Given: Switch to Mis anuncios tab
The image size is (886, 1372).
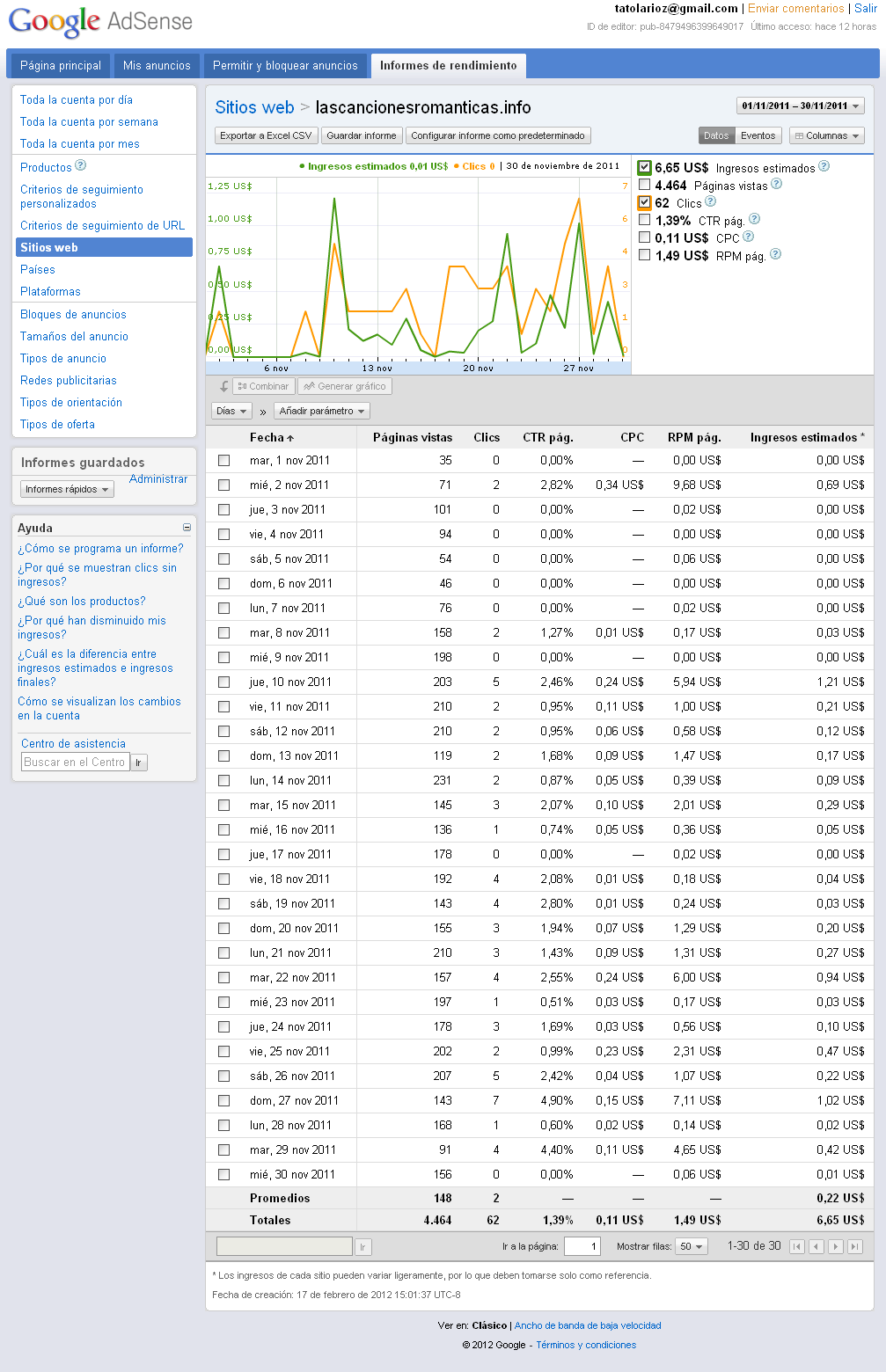Looking at the screenshot, I should pyautogui.click(x=157, y=65).
